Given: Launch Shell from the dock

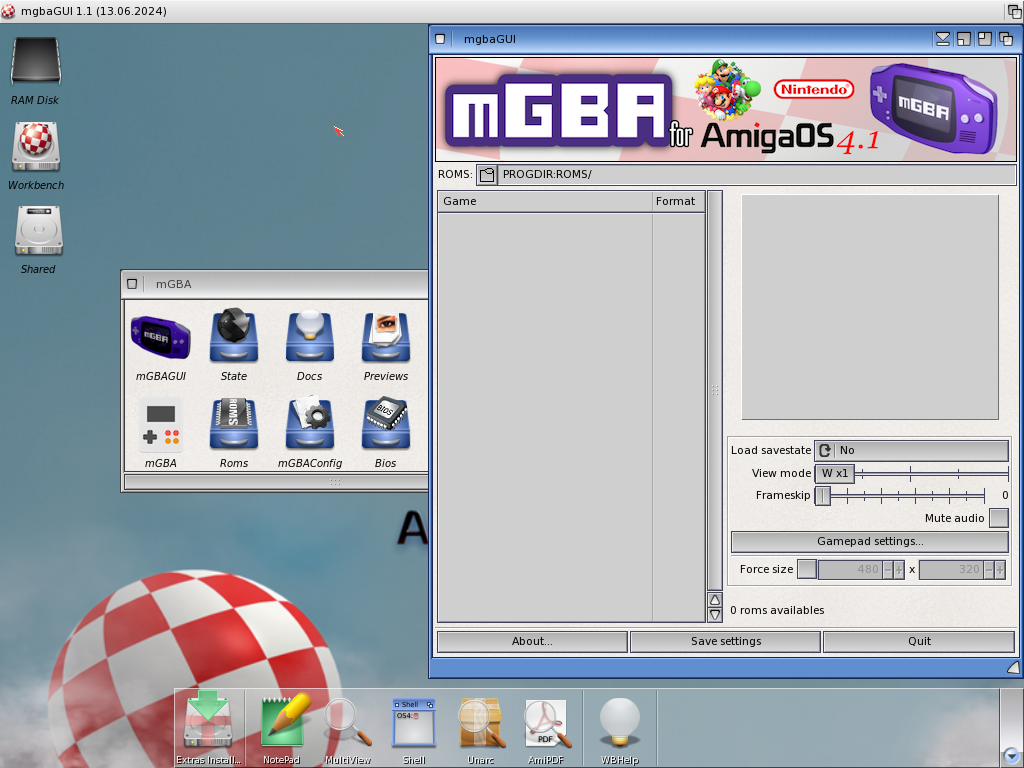Looking at the screenshot, I should point(414,723).
